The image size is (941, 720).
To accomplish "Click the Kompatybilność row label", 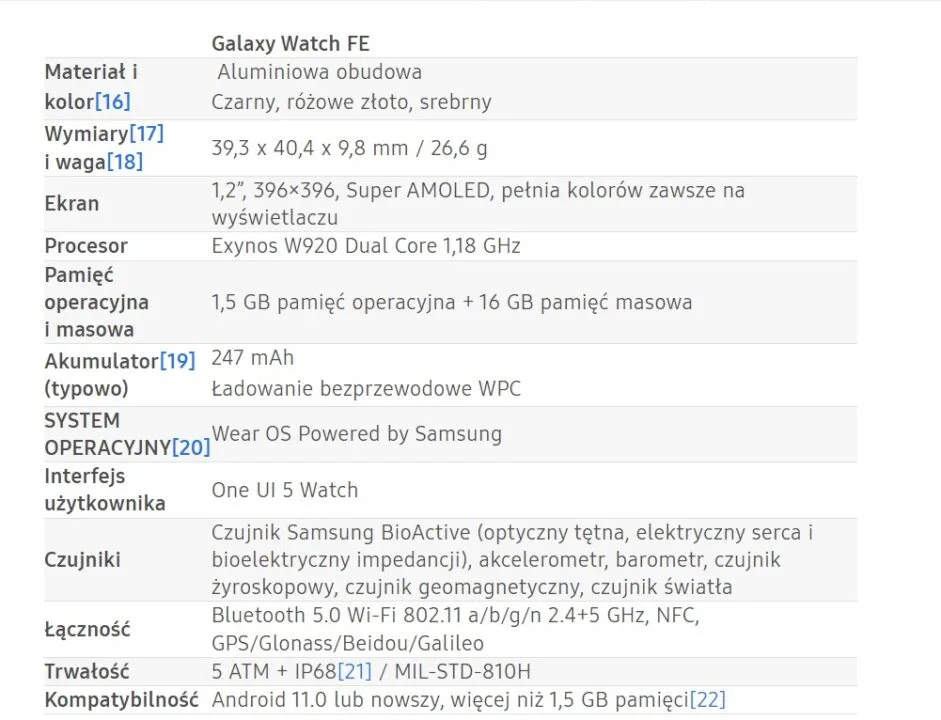I will click(x=121, y=699).
